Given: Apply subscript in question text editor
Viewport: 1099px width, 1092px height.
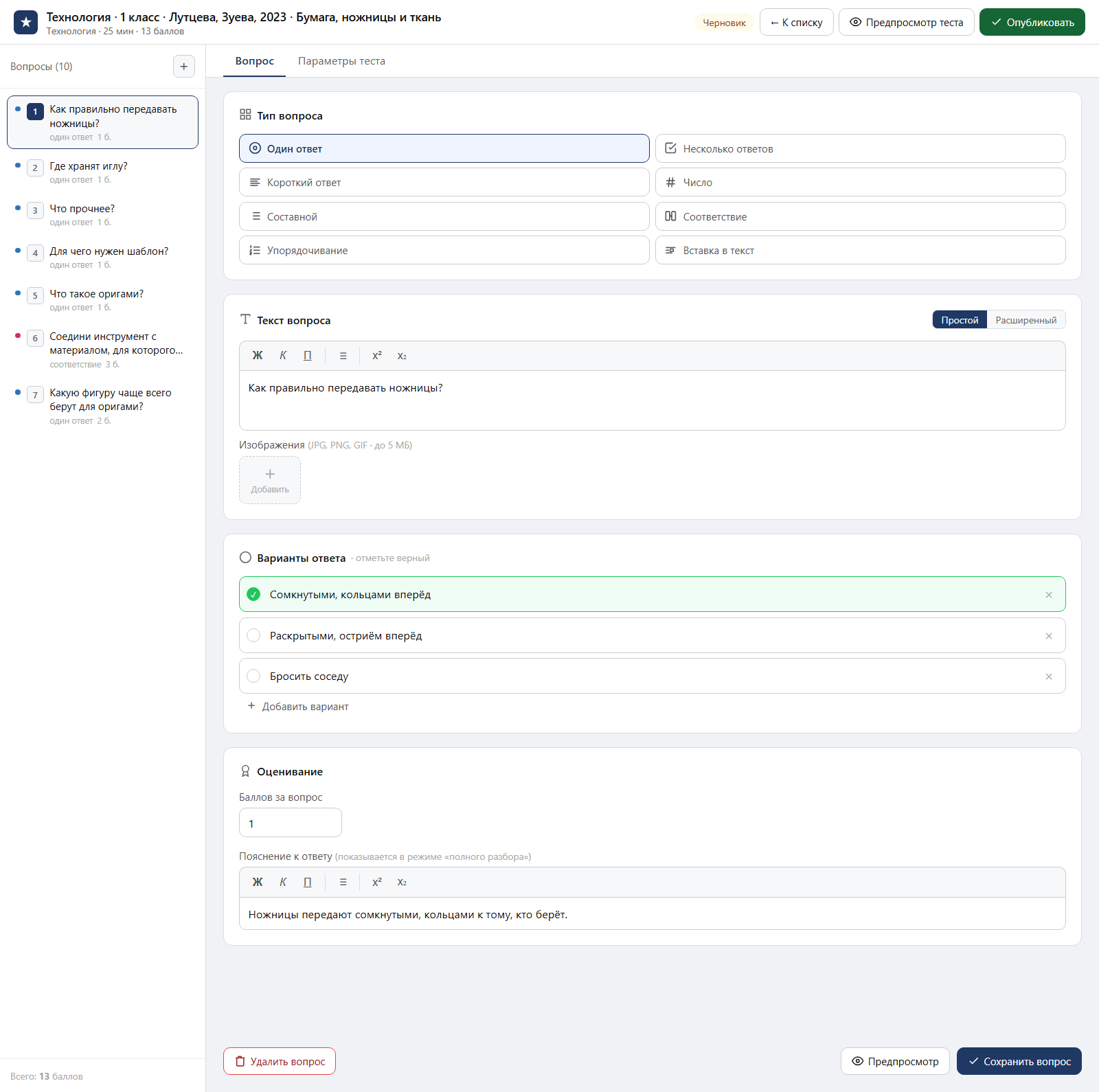Looking at the screenshot, I should 402,356.
